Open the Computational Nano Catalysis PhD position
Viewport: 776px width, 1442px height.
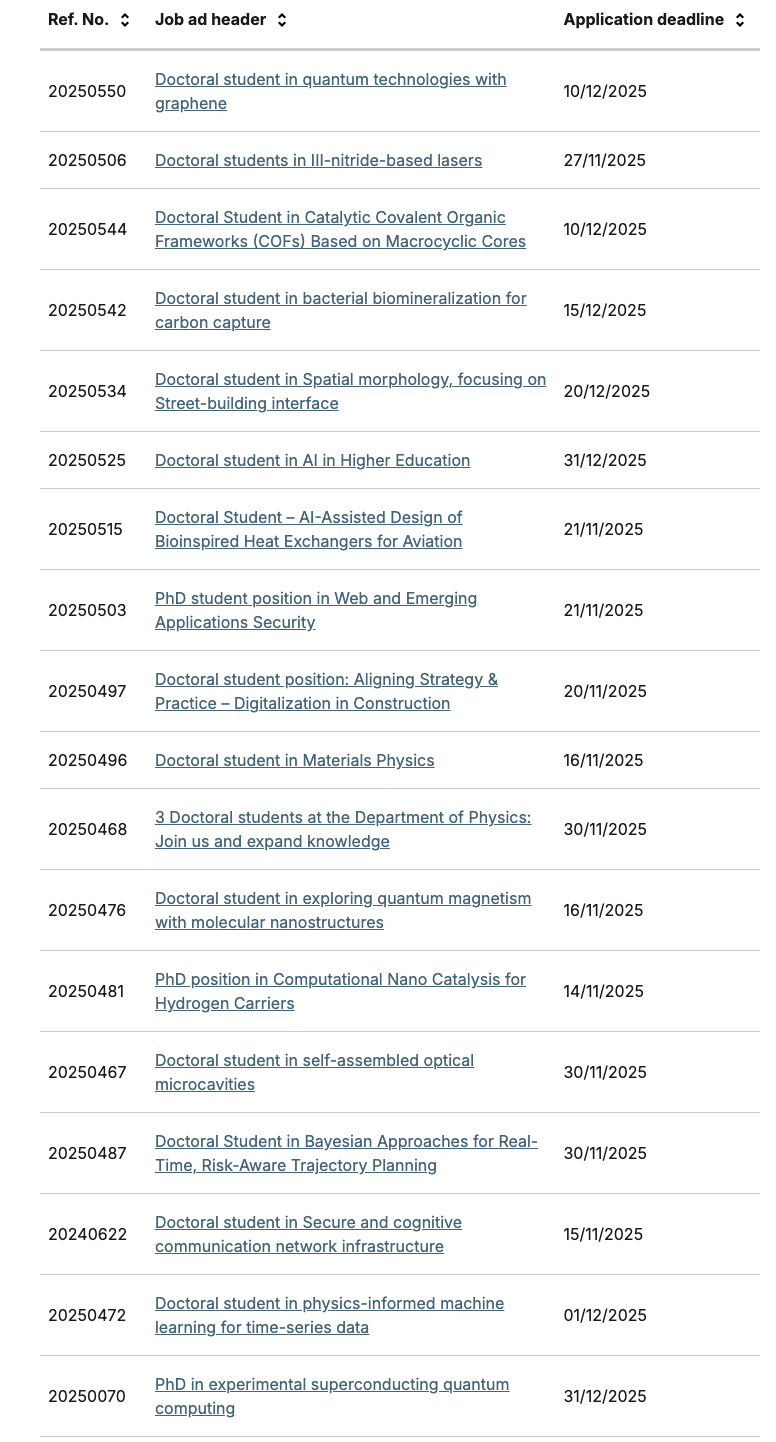coord(340,991)
